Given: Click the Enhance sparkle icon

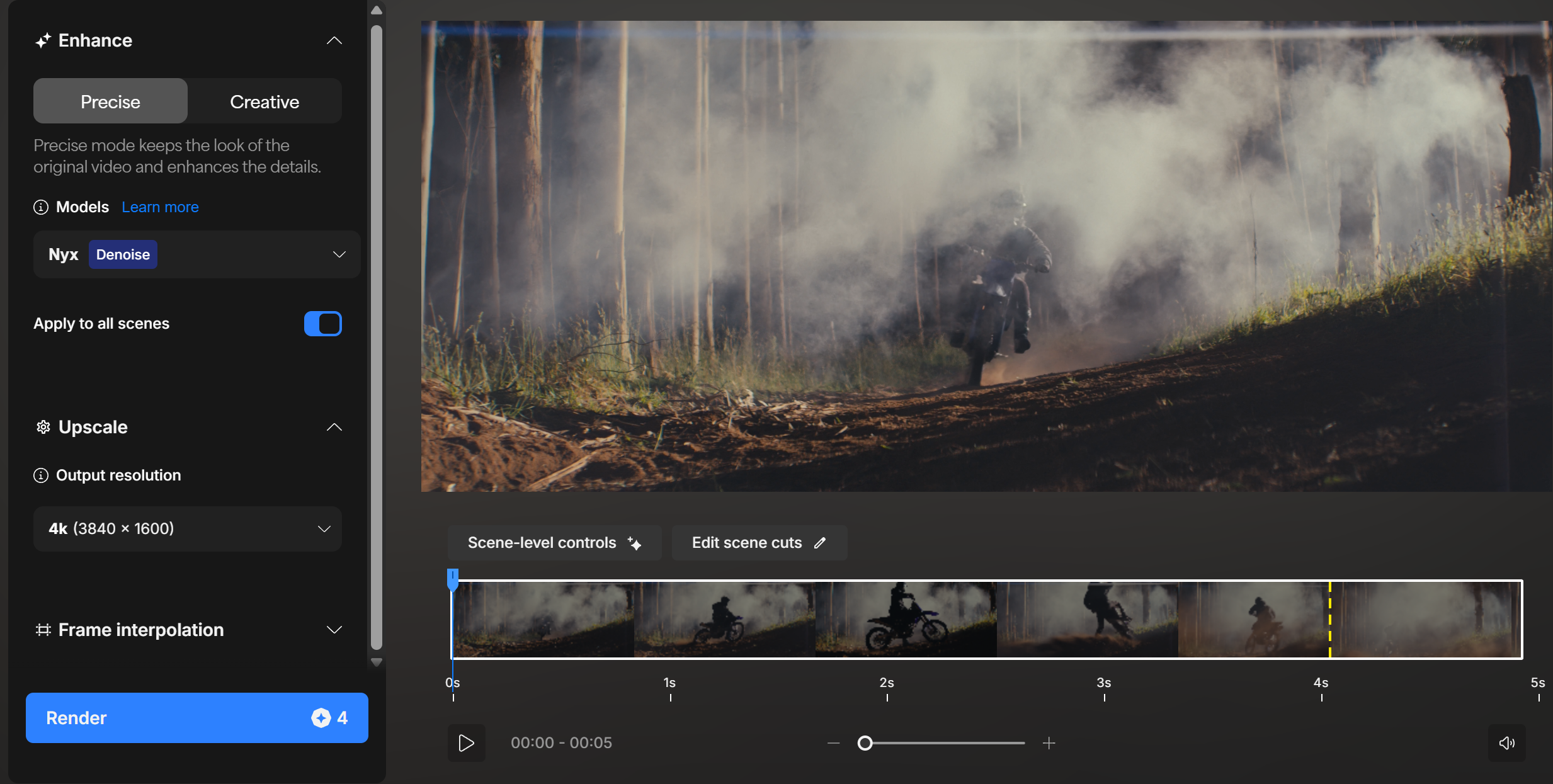Looking at the screenshot, I should click(x=43, y=41).
